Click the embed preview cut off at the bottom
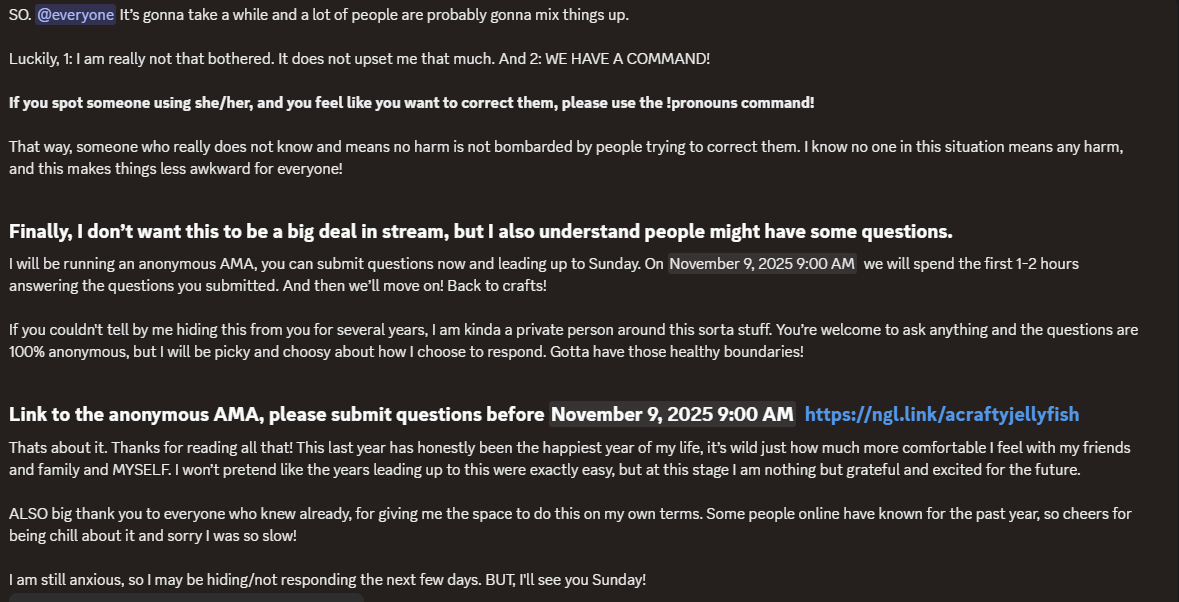Screen dimensions: 1179x602 point(186,597)
